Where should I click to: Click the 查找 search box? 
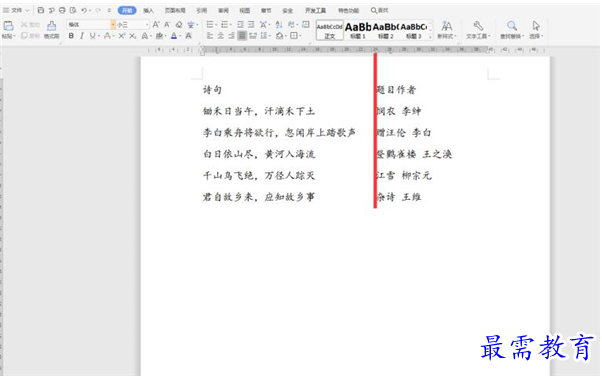tap(379, 10)
